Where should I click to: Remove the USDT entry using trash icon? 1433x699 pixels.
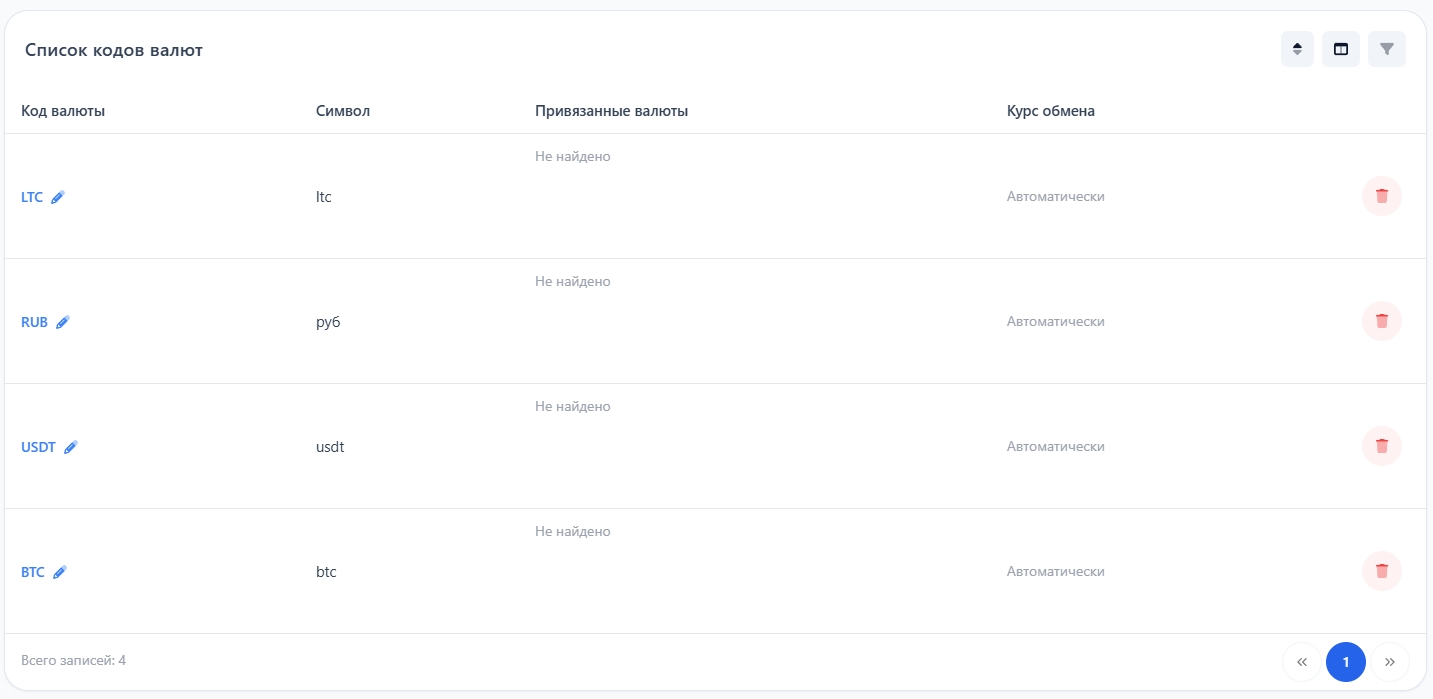(1381, 446)
